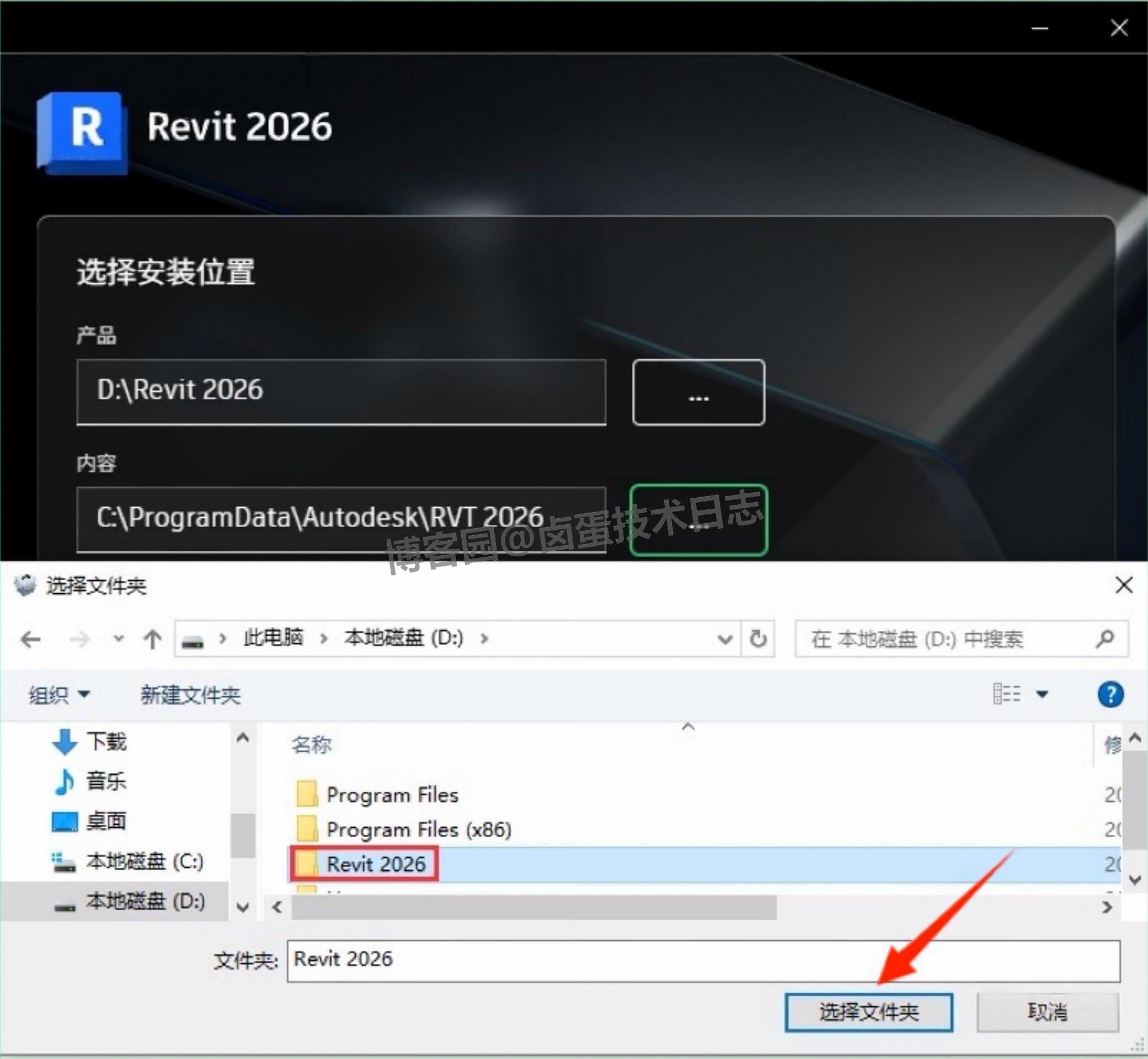Open the view options dropdown arrow
The height and width of the screenshot is (1059, 1148).
pos(1042,695)
